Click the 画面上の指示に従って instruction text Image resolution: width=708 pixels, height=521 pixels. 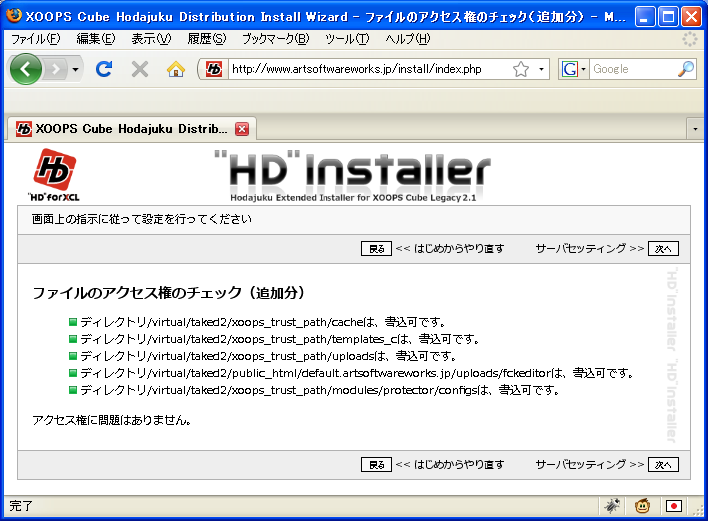[x=142, y=219]
